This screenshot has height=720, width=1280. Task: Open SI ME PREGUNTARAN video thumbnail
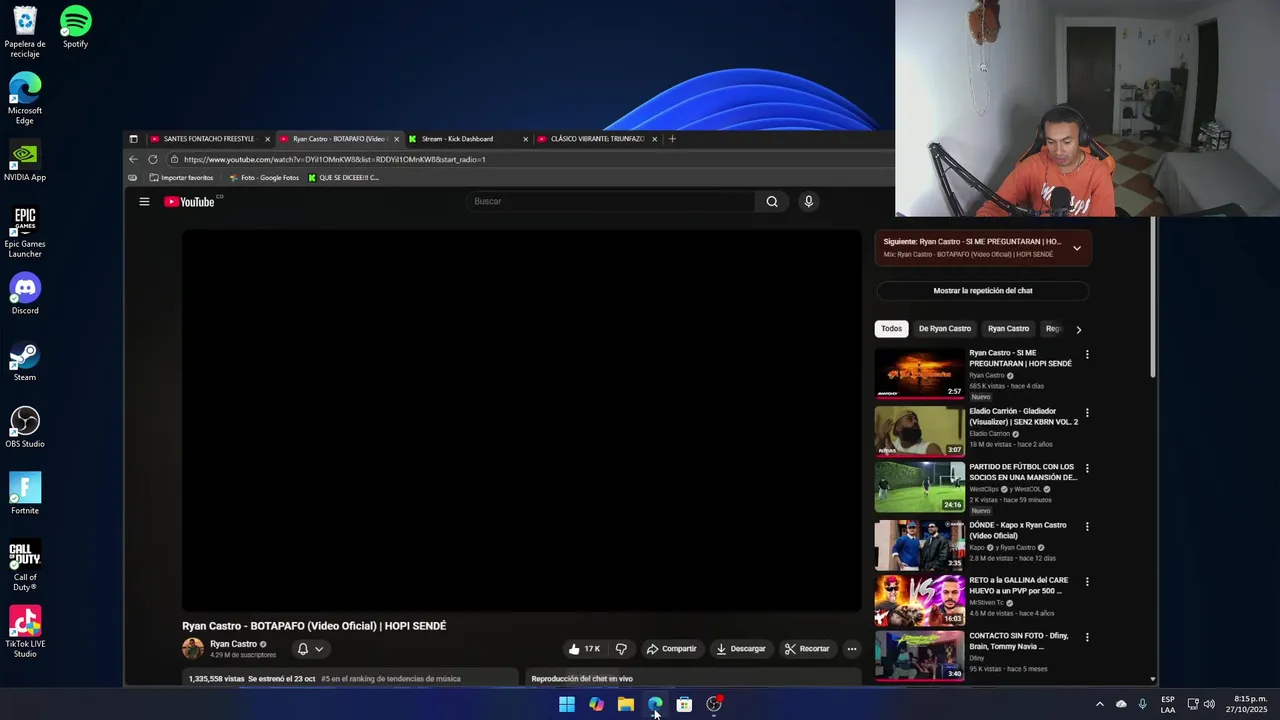(x=920, y=373)
